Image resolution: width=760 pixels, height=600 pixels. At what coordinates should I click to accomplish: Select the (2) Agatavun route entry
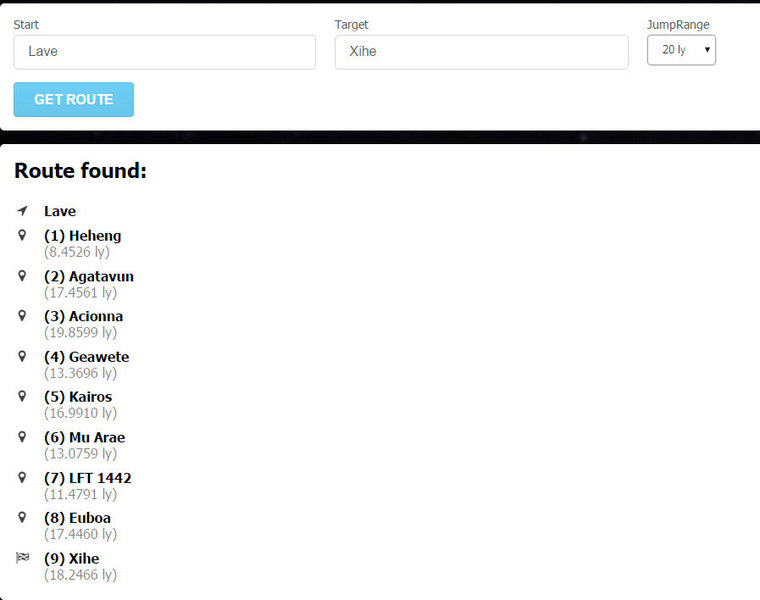click(x=89, y=277)
